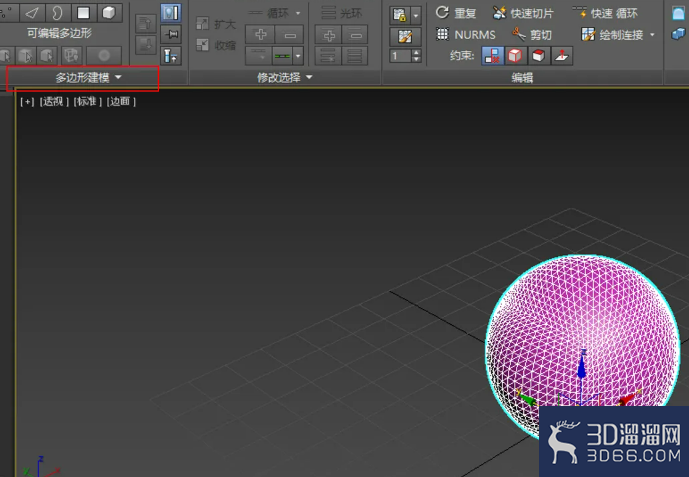The image size is (689, 477).
Task: Click the viewport [+] menu label
Action: coord(27,102)
